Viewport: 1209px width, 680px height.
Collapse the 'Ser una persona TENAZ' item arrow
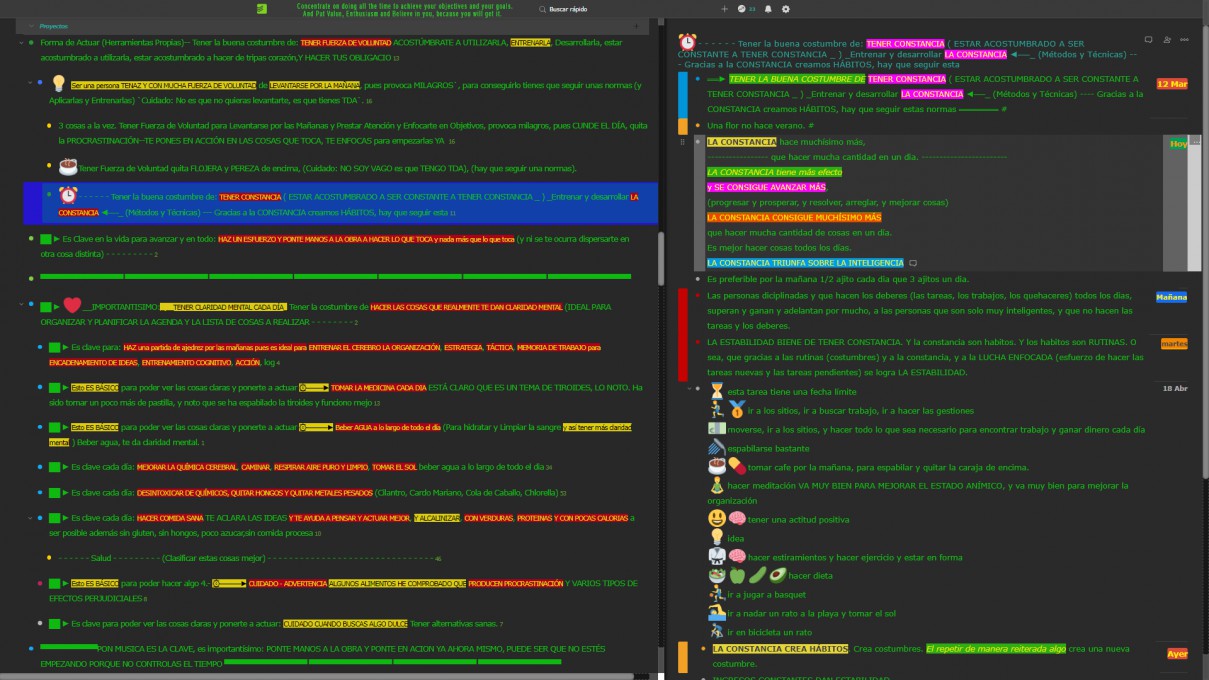coord(28,82)
